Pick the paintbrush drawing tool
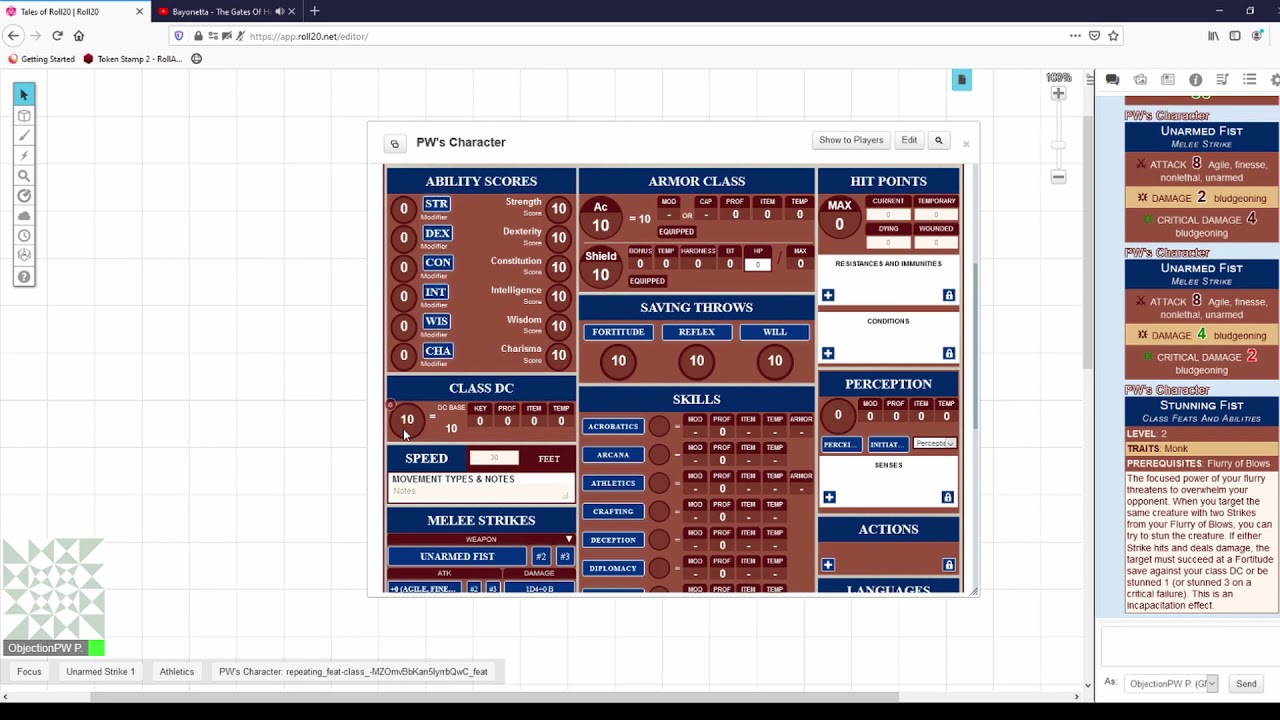Screen dimensions: 1280x720 point(24,135)
